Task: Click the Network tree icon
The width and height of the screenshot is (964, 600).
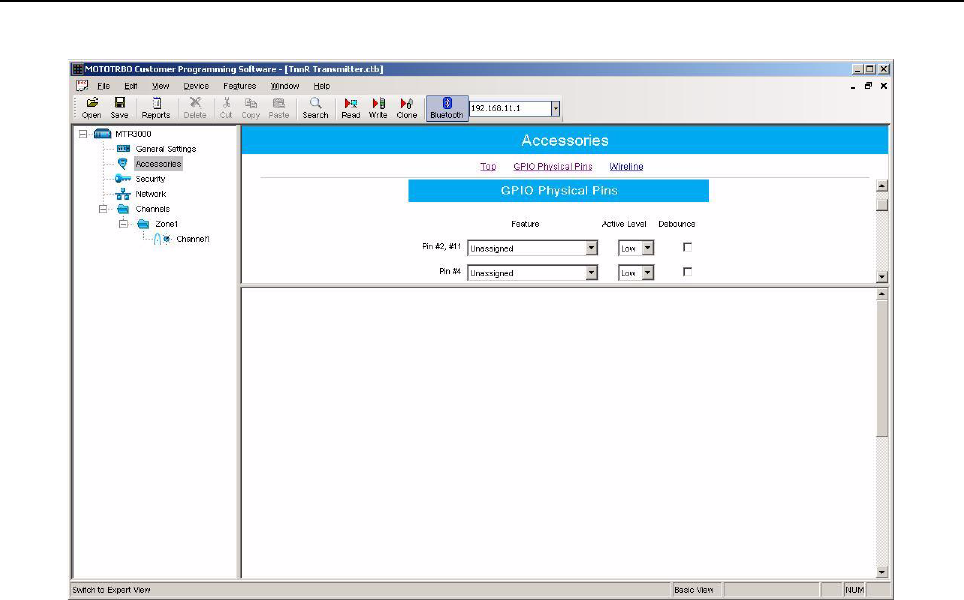Action: pyautogui.click(x=123, y=194)
